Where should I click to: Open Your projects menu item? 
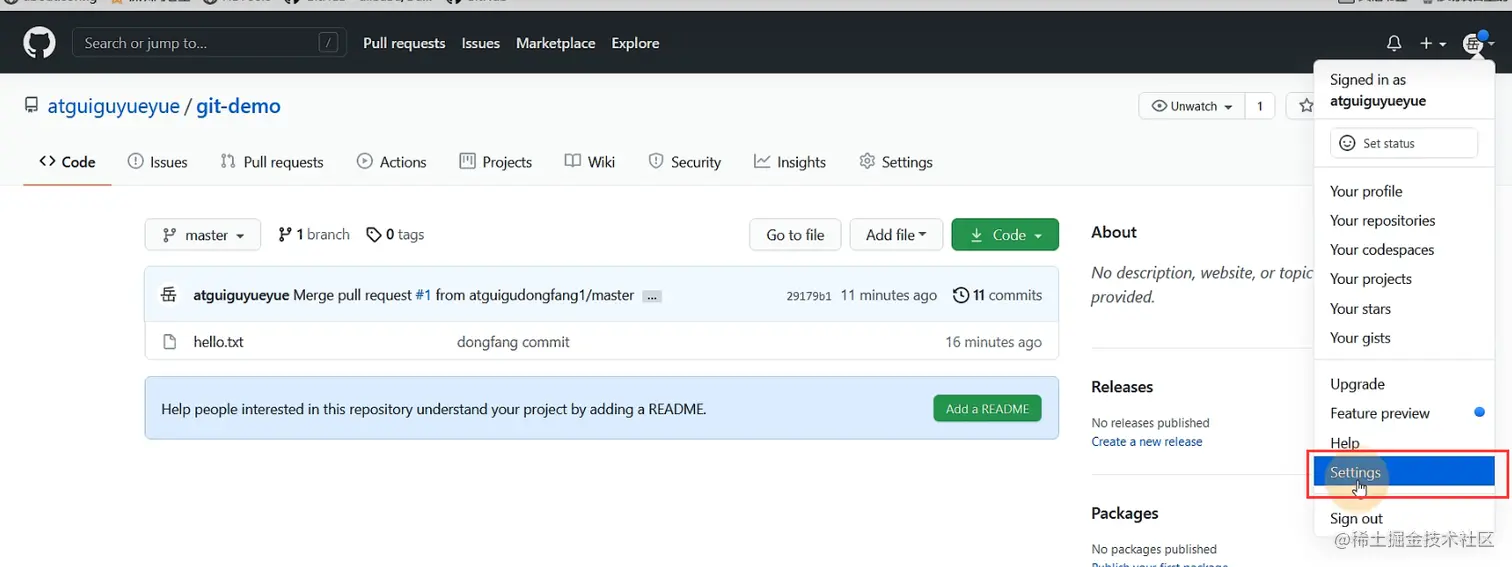click(1404, 278)
